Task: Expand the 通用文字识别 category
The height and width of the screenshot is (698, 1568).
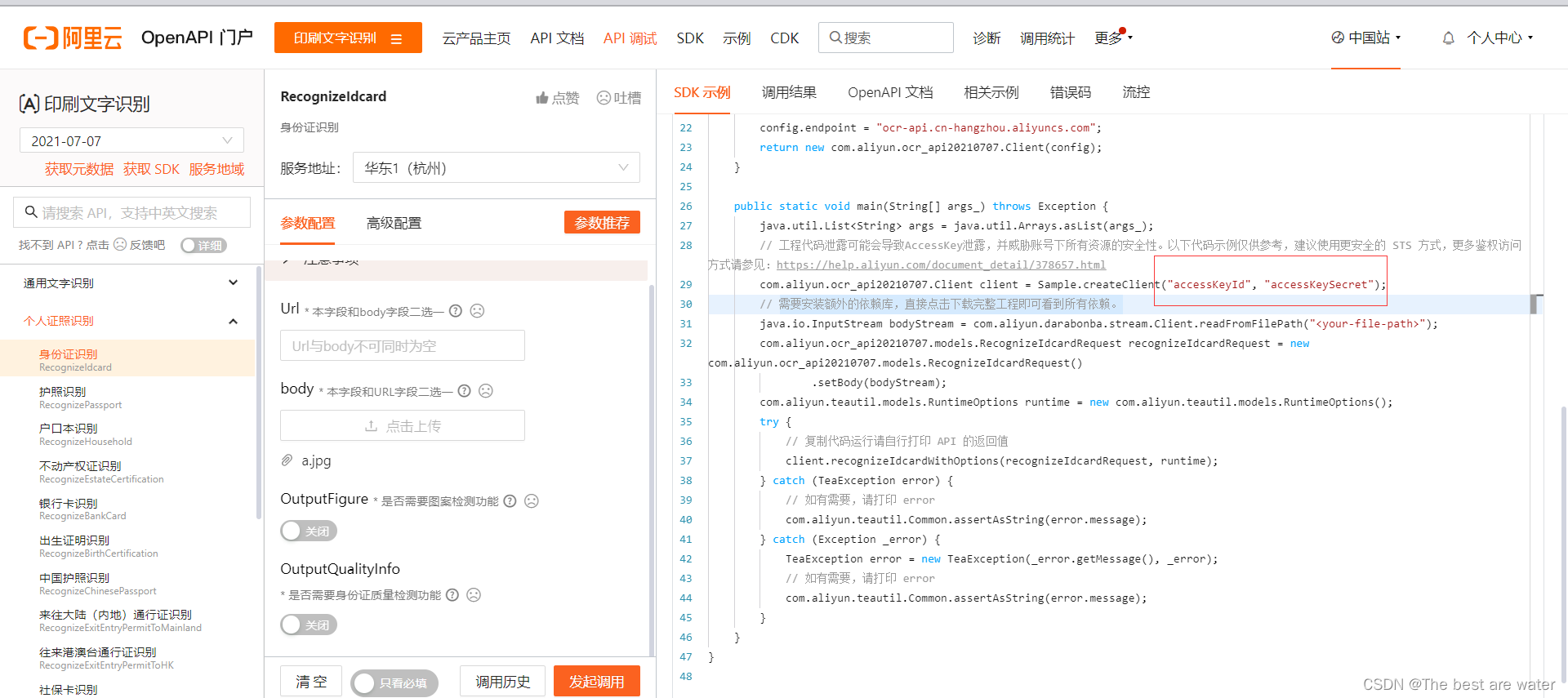Action: pyautogui.click(x=131, y=283)
